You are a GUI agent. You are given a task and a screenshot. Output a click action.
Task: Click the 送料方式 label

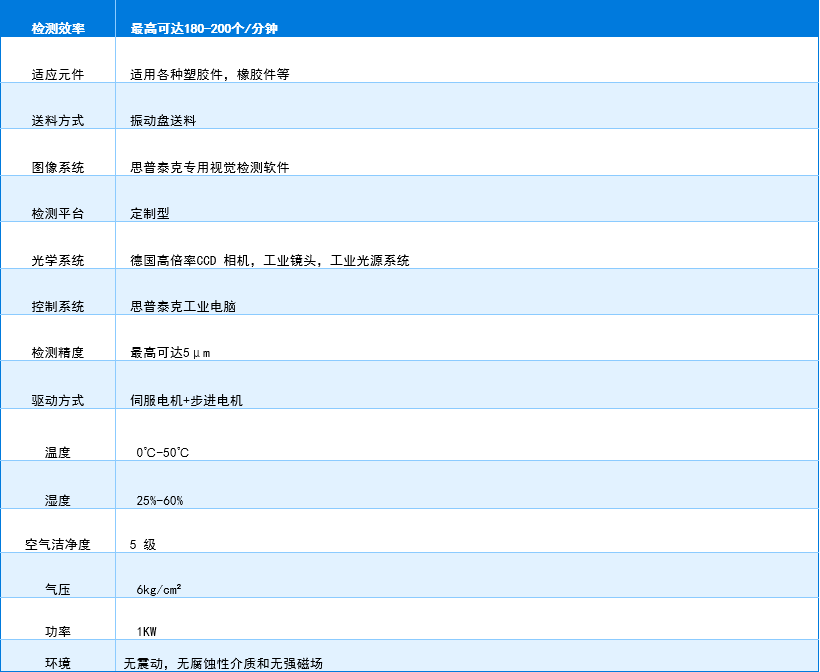(x=58, y=121)
